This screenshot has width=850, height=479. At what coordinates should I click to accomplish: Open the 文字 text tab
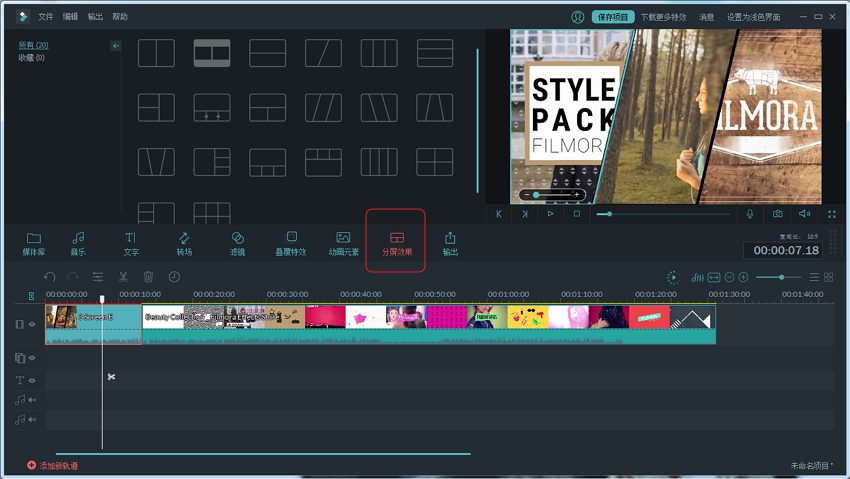(x=131, y=244)
